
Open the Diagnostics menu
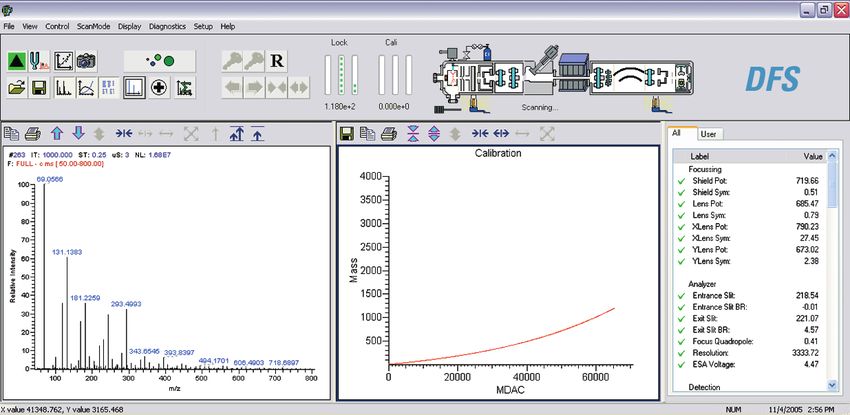tap(168, 26)
